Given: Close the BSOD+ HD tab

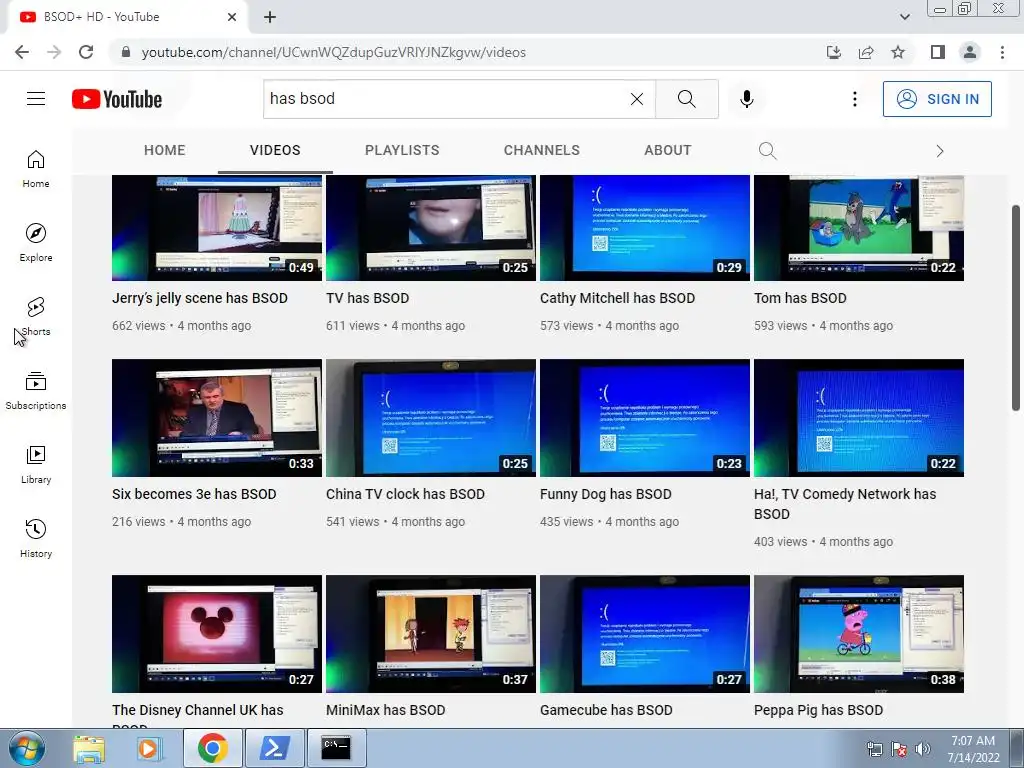Looking at the screenshot, I should pyautogui.click(x=232, y=17).
